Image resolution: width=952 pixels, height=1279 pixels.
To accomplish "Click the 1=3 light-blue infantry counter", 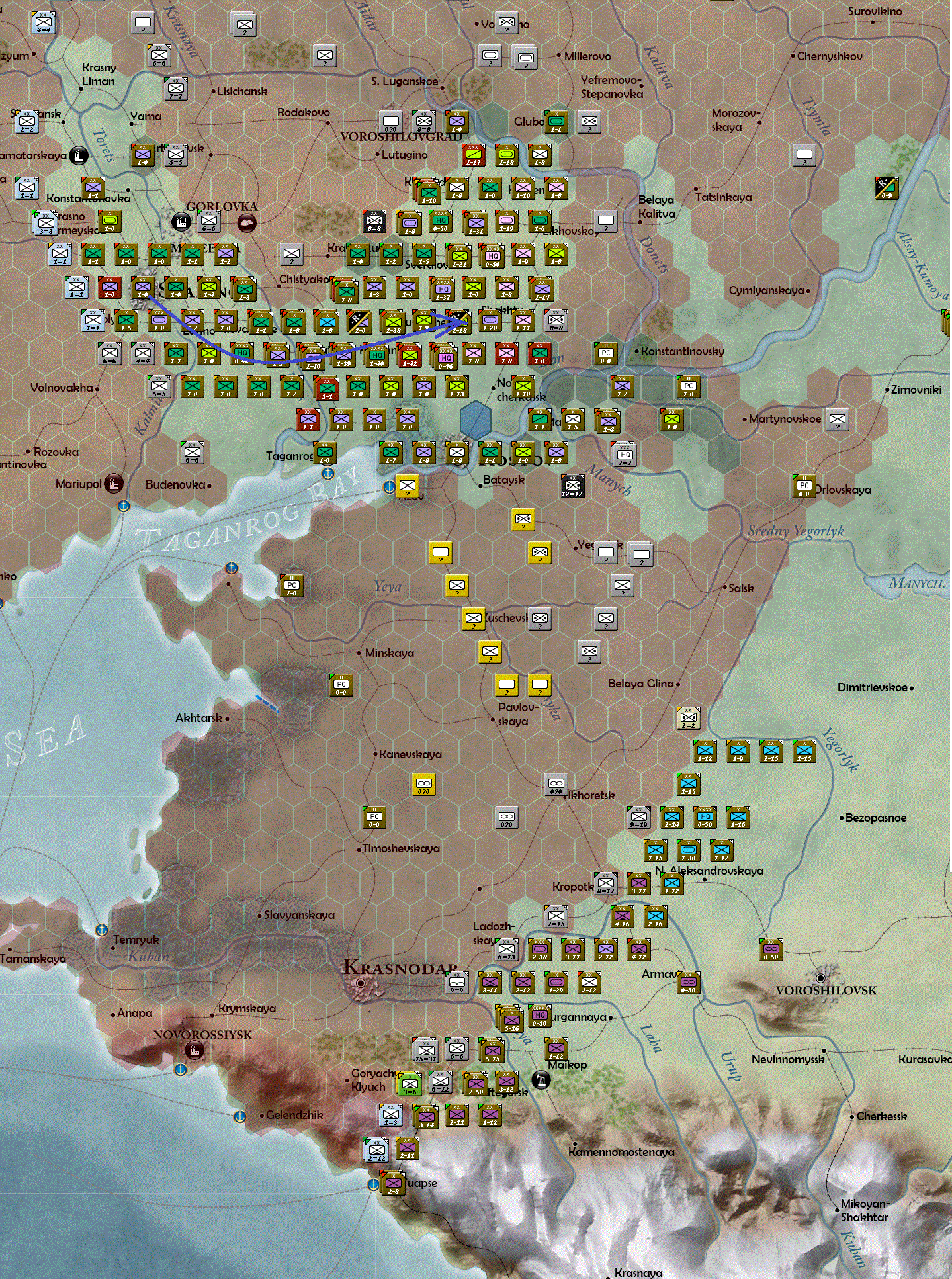I will (x=390, y=1116).
